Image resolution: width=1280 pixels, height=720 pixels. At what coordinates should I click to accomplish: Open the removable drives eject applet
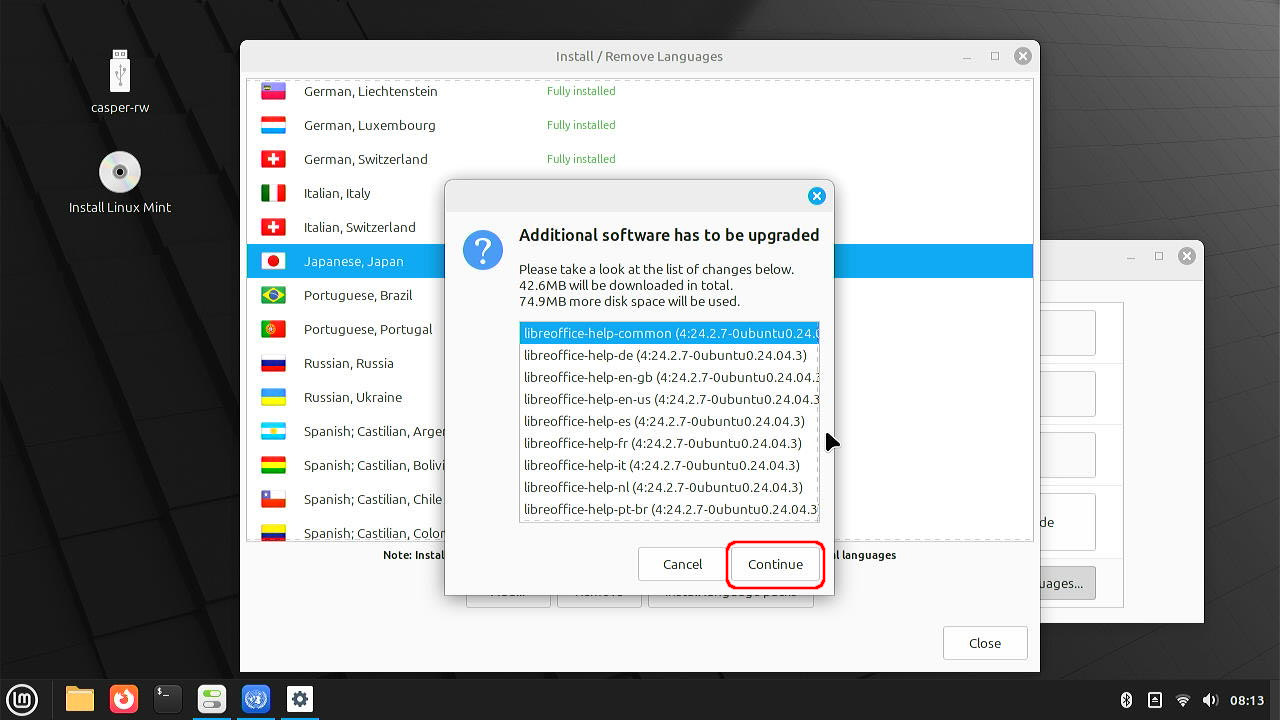click(x=1154, y=700)
